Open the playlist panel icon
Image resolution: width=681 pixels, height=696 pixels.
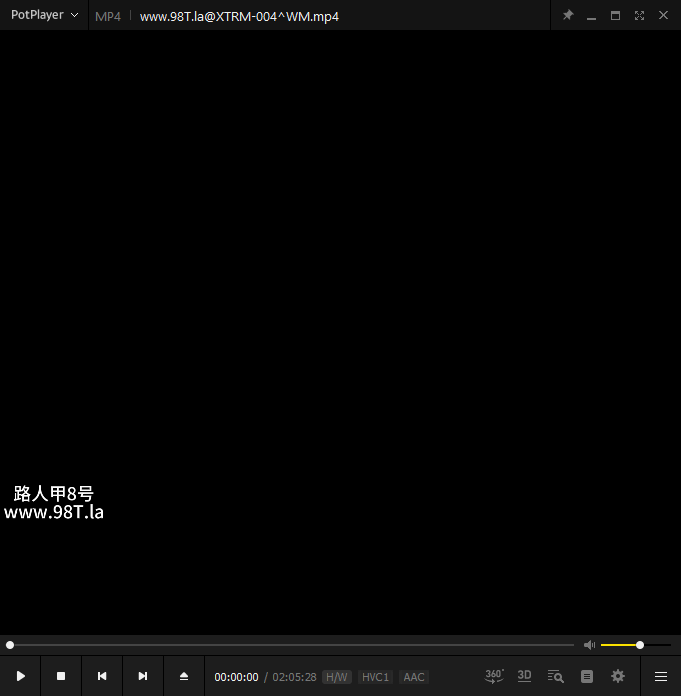(x=587, y=676)
